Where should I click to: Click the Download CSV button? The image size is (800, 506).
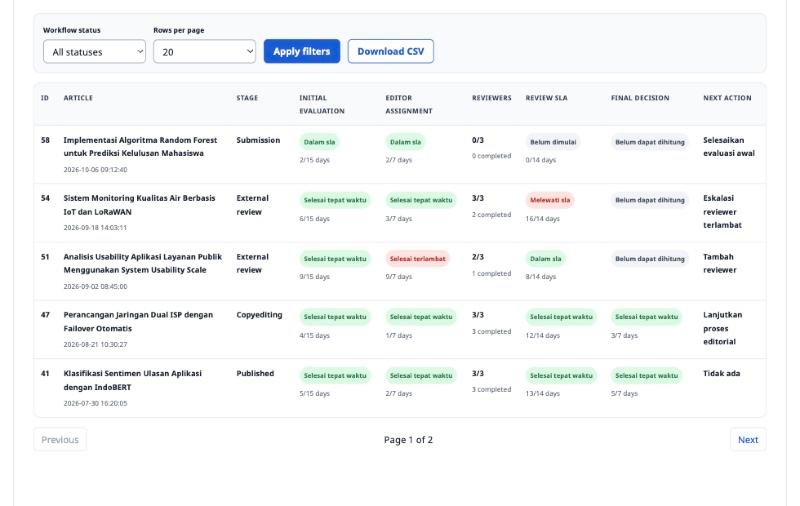click(x=391, y=52)
